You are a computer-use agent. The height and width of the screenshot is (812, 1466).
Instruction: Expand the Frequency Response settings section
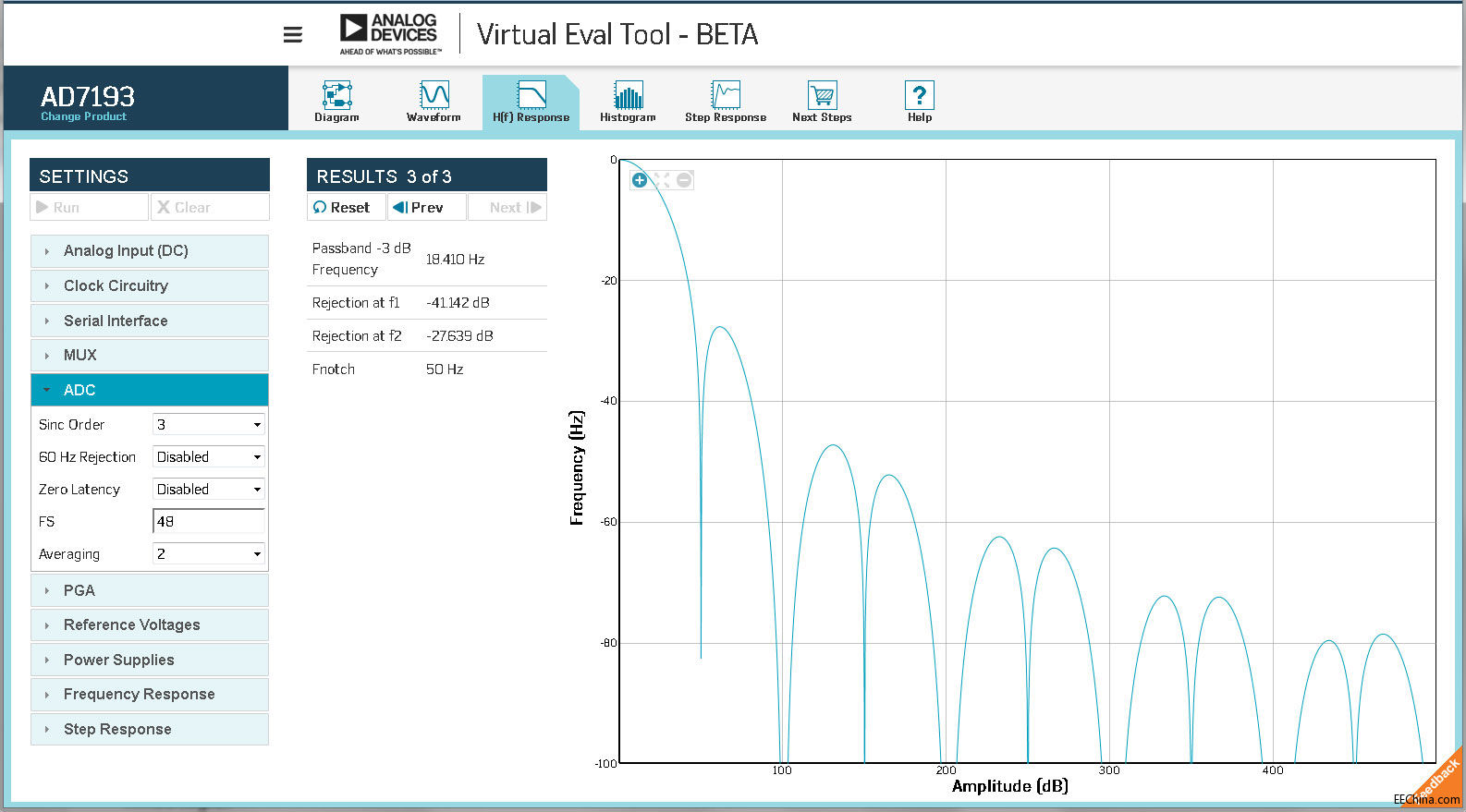coord(150,695)
